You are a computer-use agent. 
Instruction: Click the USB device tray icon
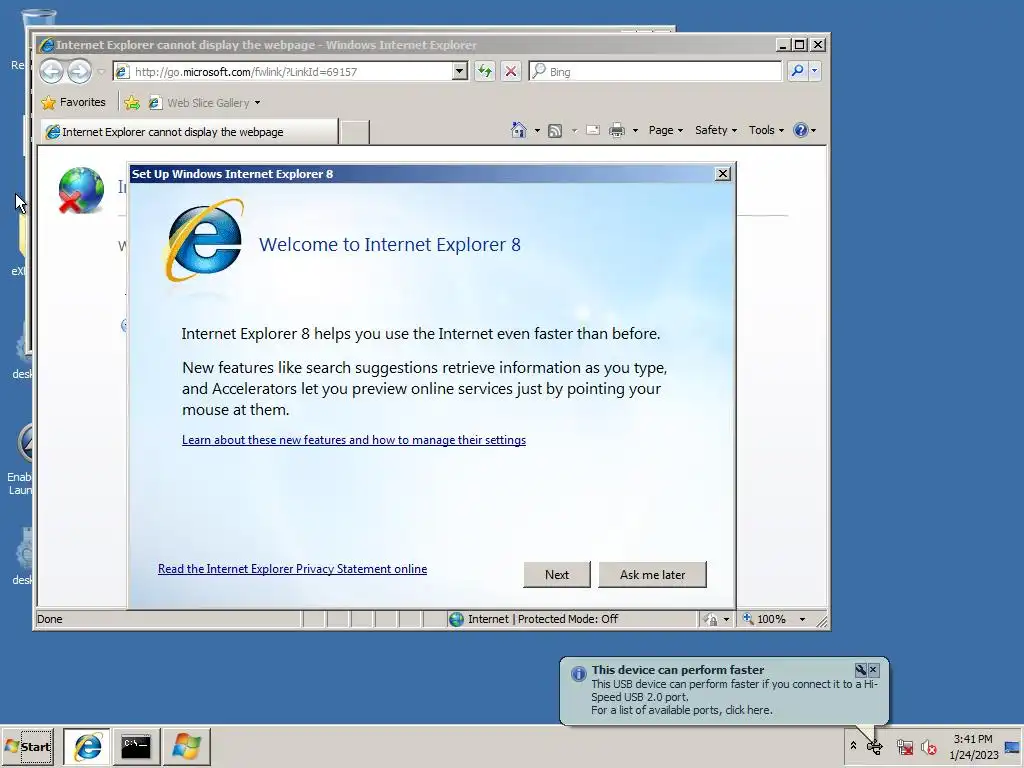pos(875,746)
